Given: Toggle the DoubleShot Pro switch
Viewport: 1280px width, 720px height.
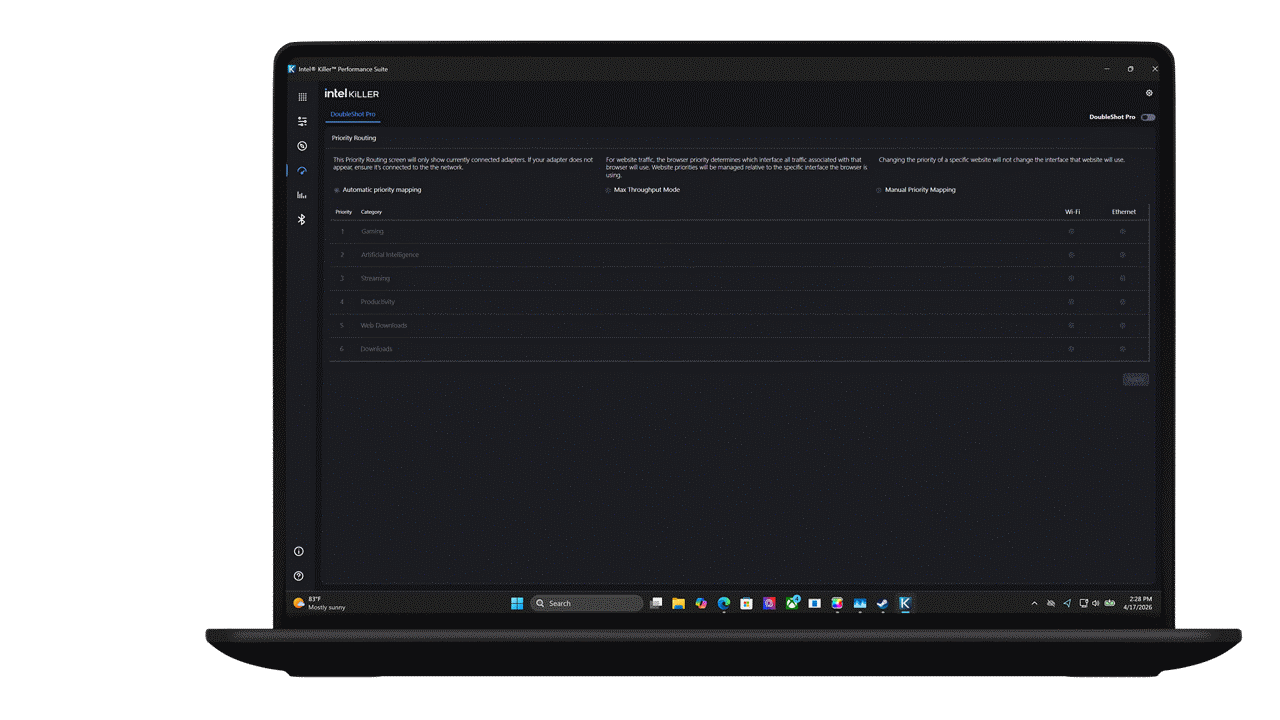Looking at the screenshot, I should coord(1148,117).
